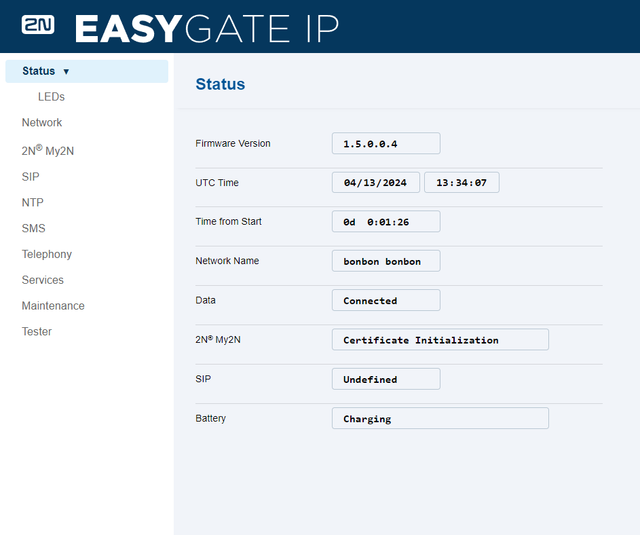This screenshot has height=535, width=640.
Task: Click the Battery label
Action: tap(211, 418)
